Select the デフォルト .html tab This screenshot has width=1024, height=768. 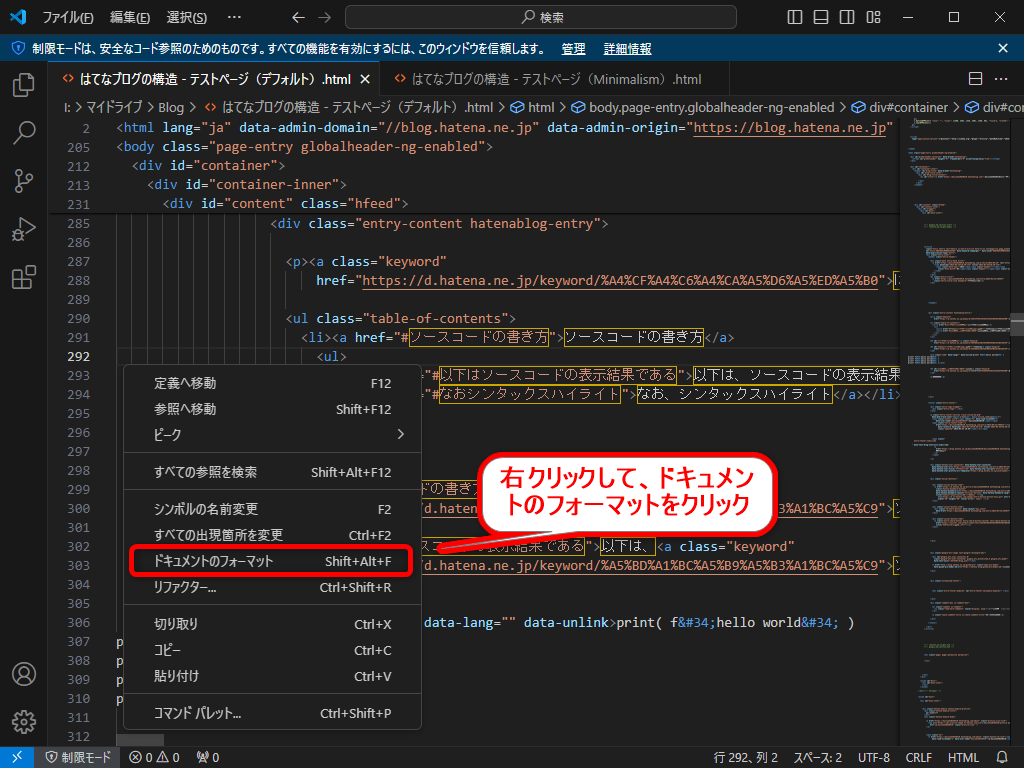(216, 79)
